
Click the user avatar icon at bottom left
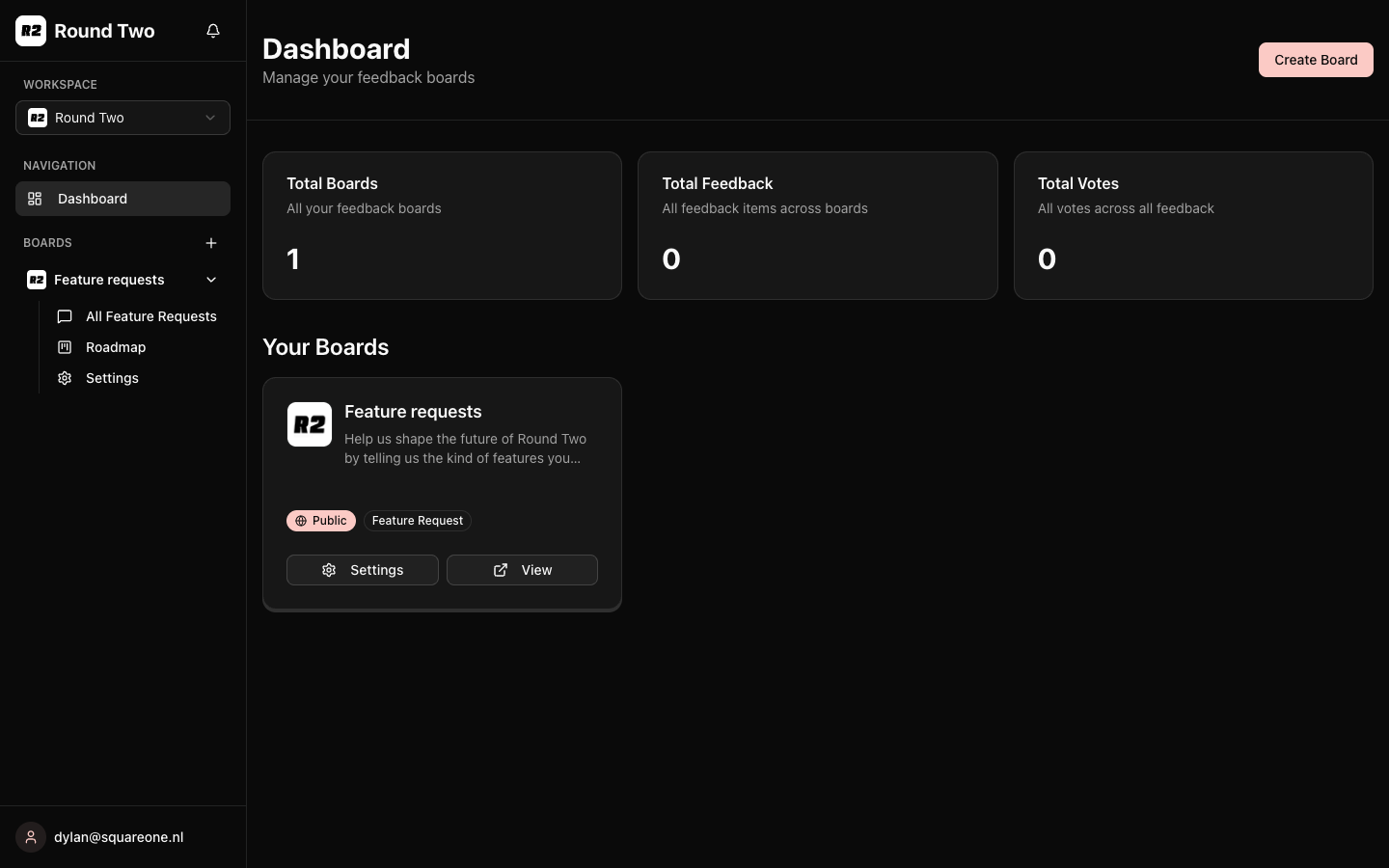coord(30,837)
